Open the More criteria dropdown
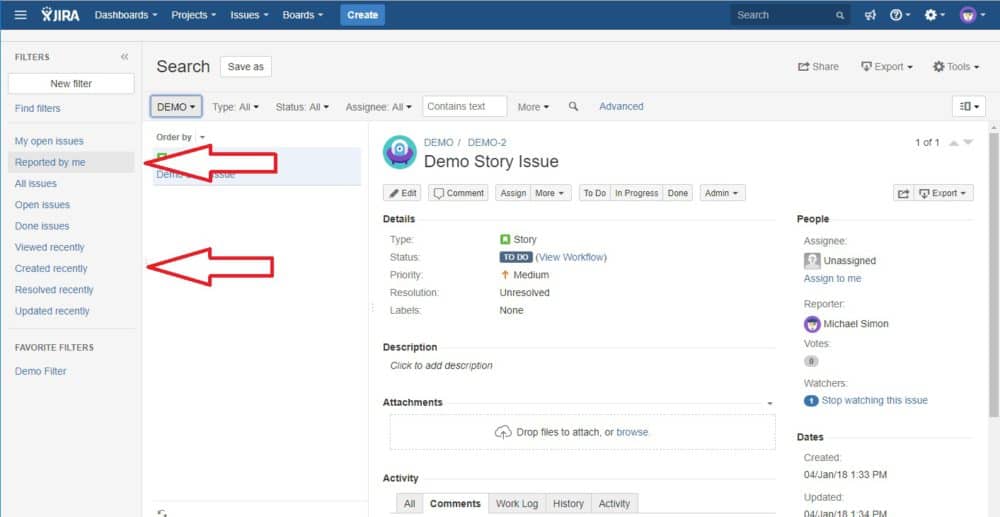Viewport: 1000px width, 517px height. click(x=533, y=106)
